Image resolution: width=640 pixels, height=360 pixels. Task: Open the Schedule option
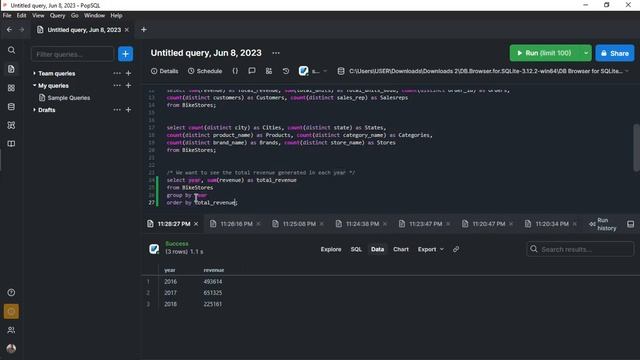coord(205,71)
